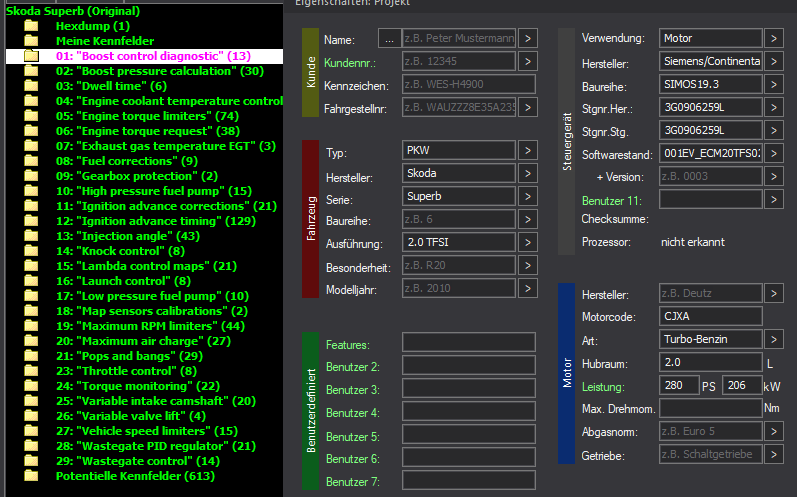Click the kW power field showing 206
This screenshot has height=497, width=797.
pyautogui.click(x=742, y=385)
